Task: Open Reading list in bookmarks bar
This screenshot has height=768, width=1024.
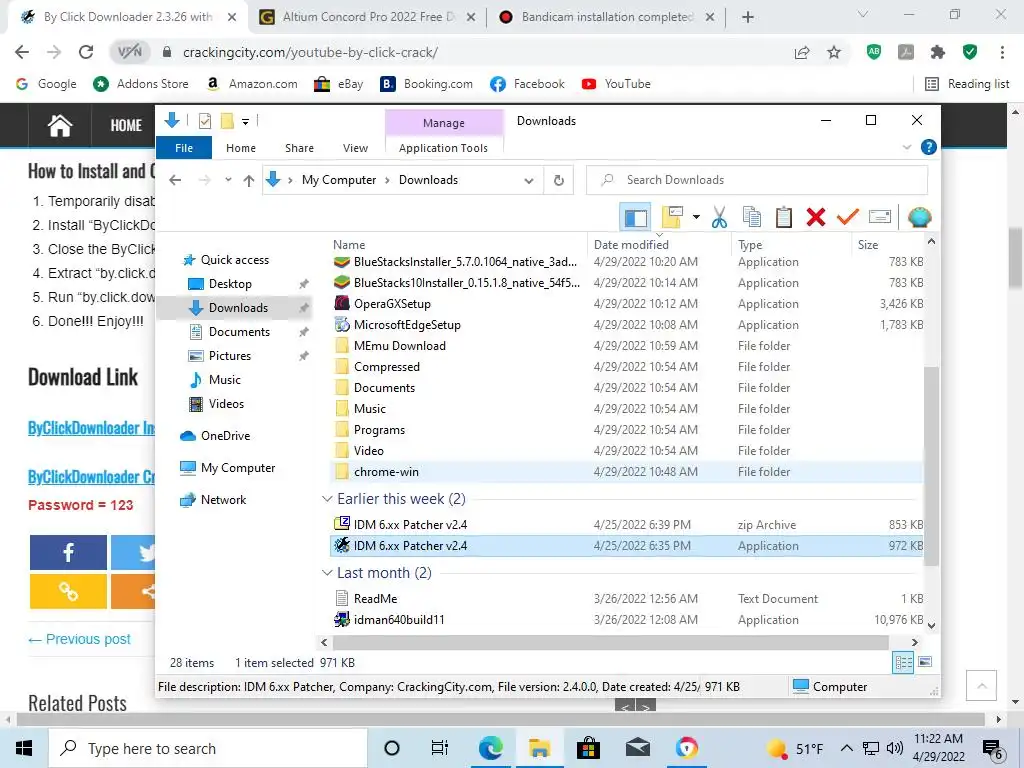Action: tap(967, 84)
